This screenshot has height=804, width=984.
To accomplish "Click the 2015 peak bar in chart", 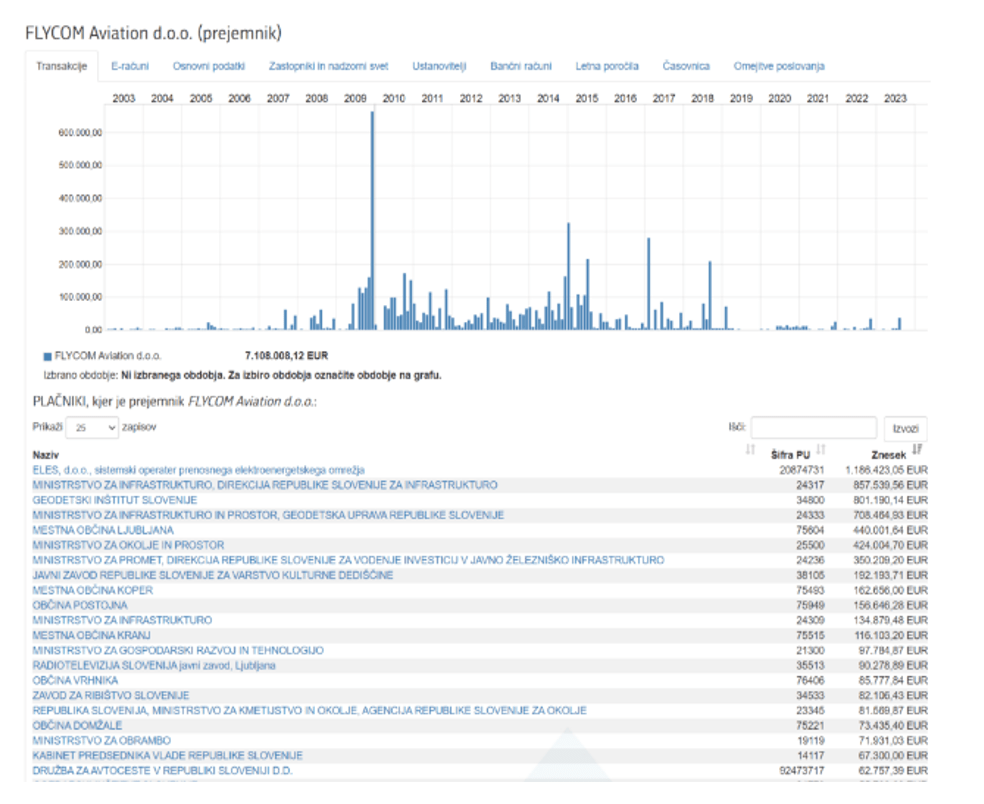I will coord(569,276).
